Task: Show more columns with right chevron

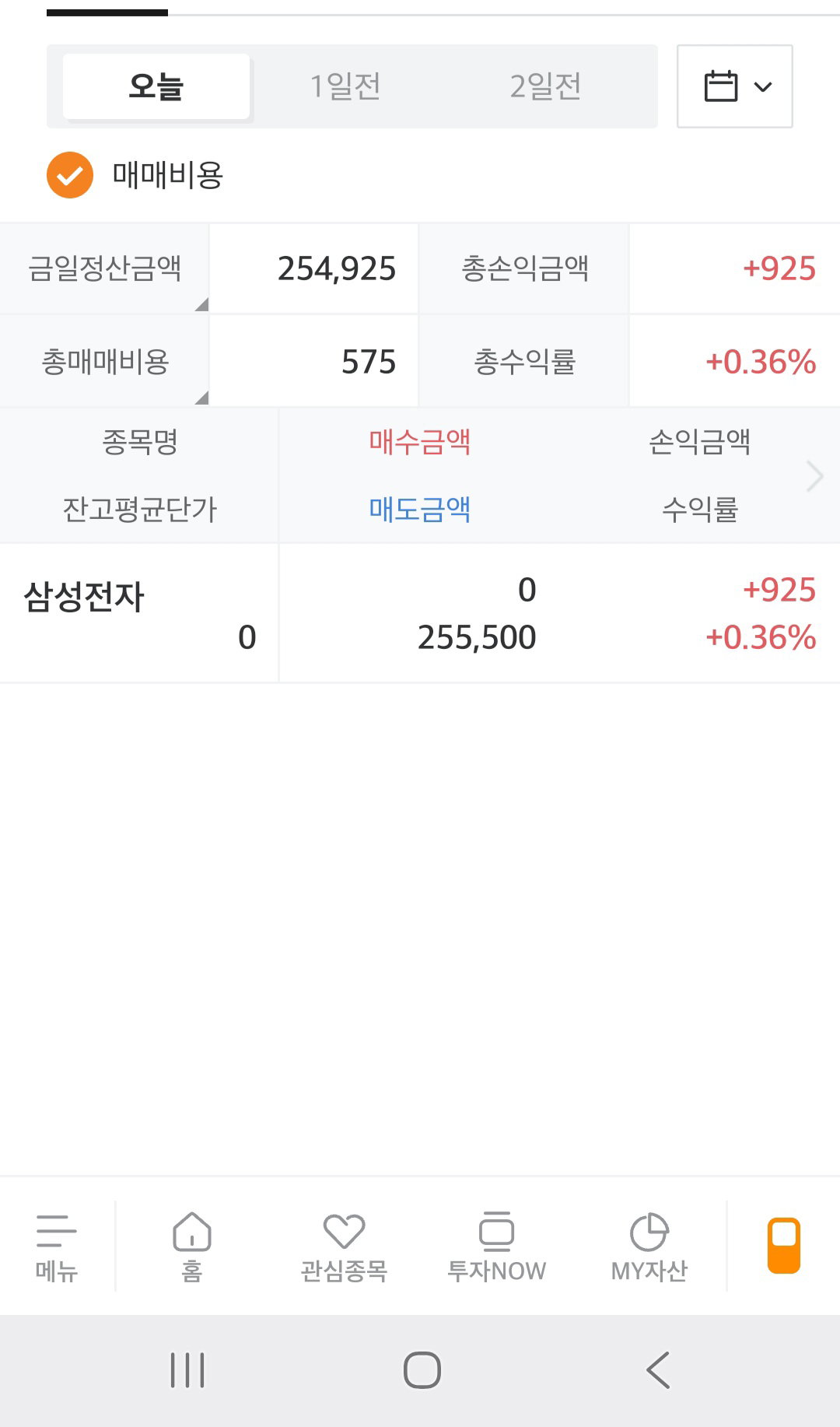Action: click(x=814, y=476)
